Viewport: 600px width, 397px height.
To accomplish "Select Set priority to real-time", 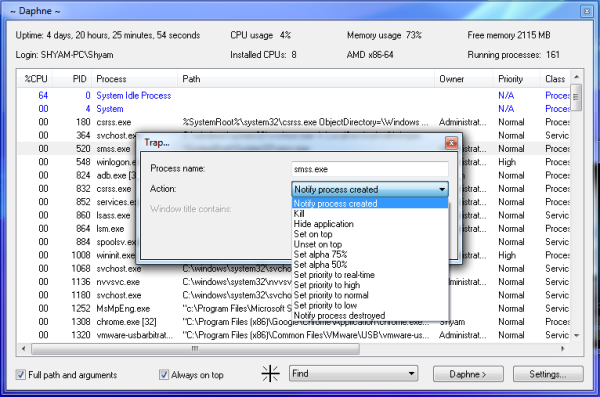I will coord(334,275).
